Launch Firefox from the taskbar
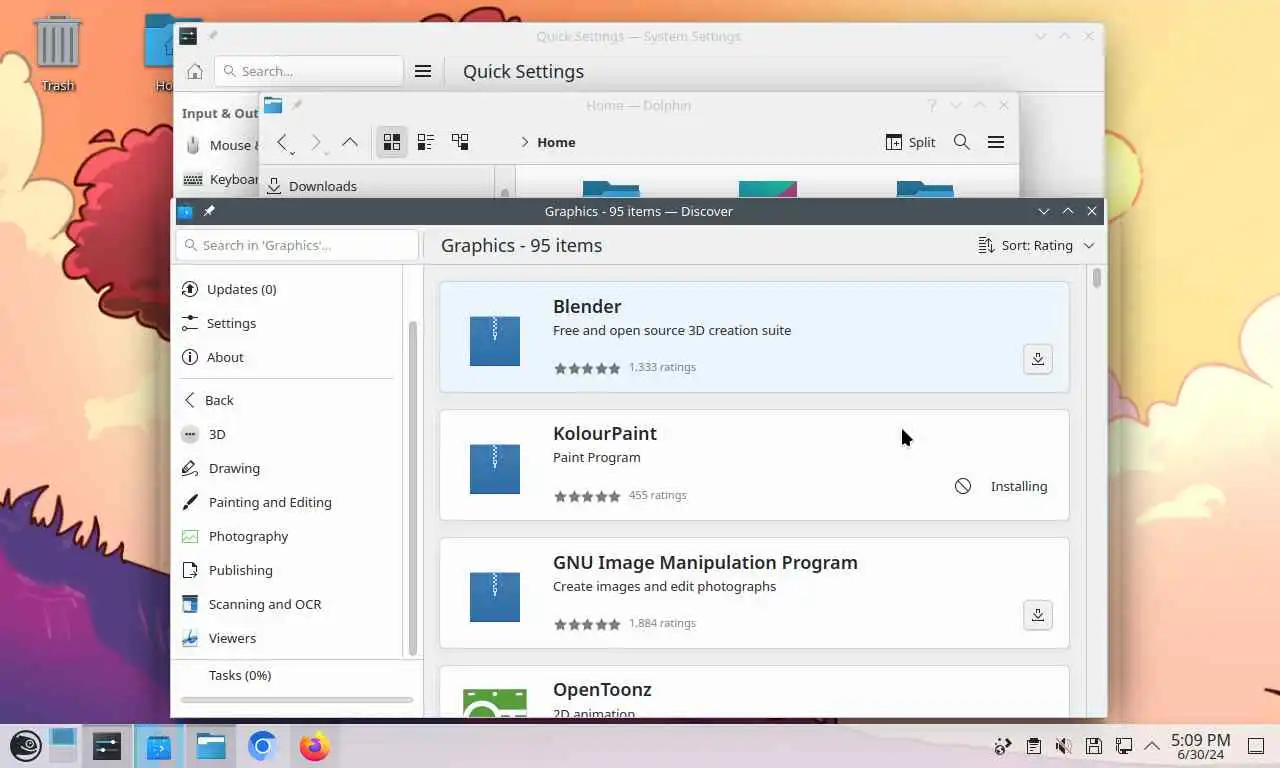This screenshot has height=768, width=1280. pyautogui.click(x=315, y=745)
